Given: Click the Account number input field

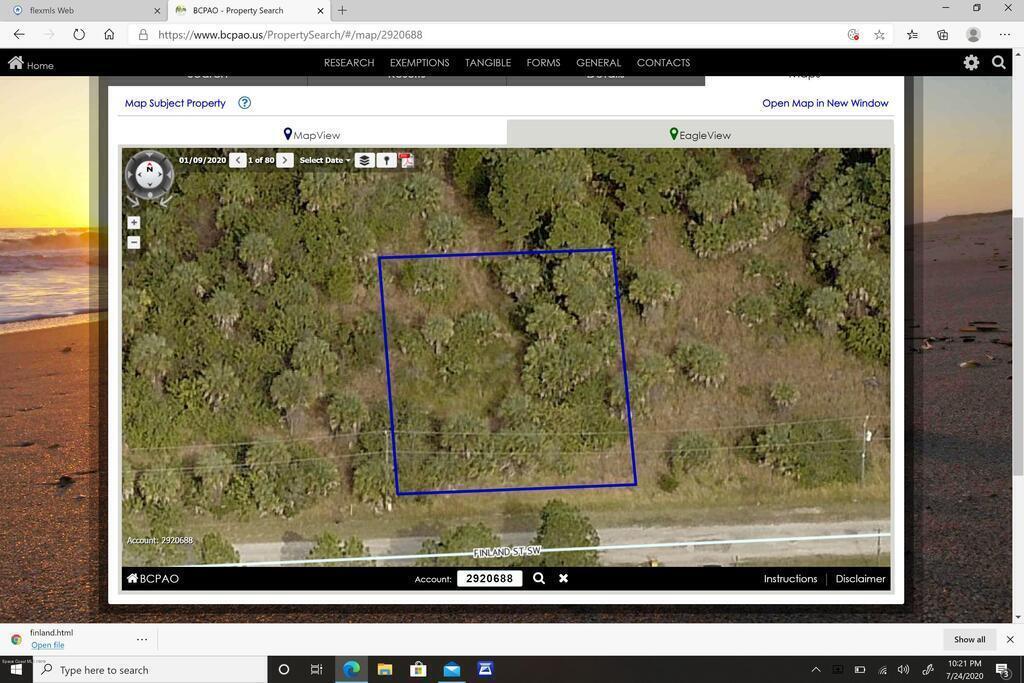Looking at the screenshot, I should (x=489, y=578).
